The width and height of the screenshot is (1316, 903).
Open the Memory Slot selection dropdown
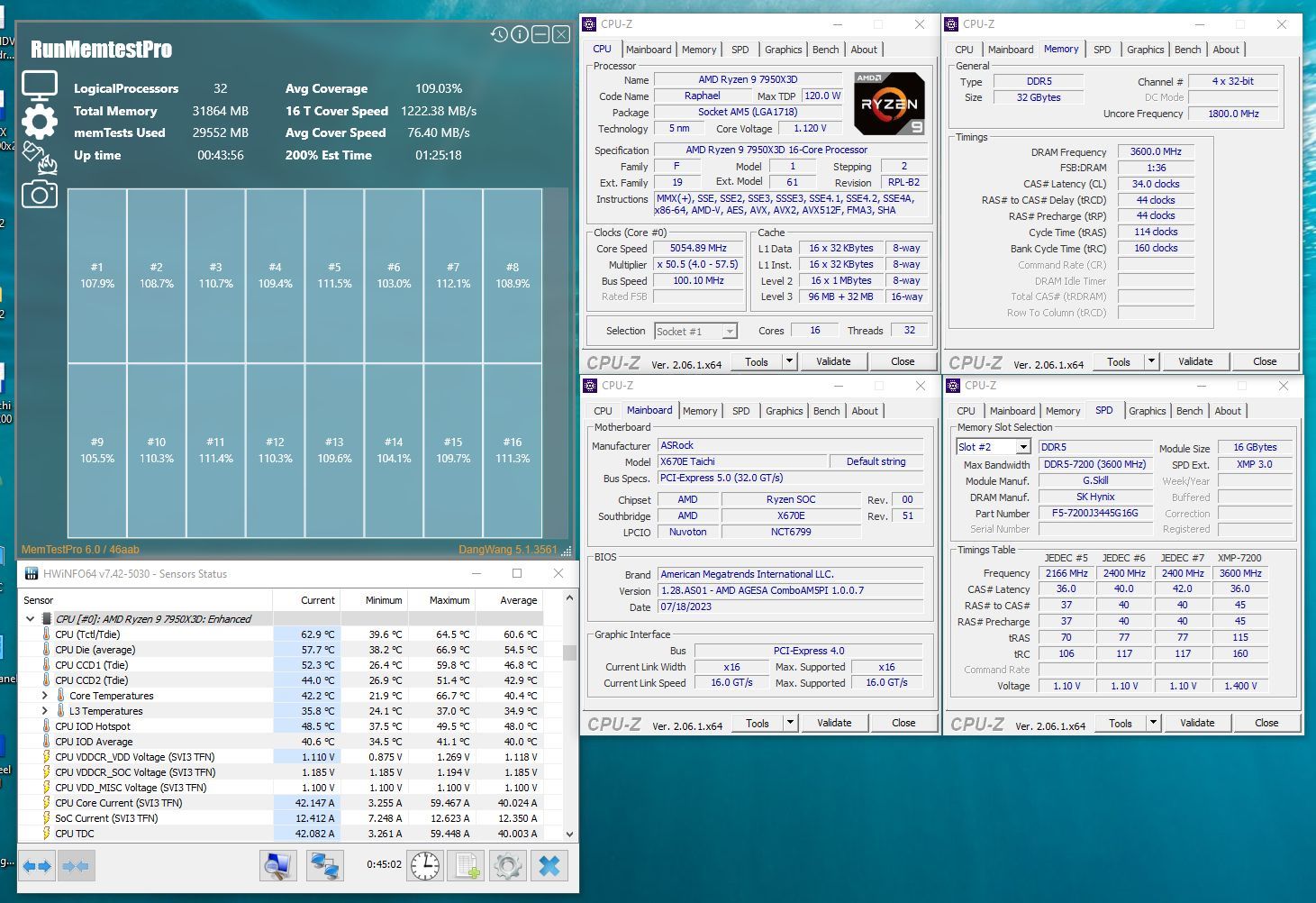pos(1023,446)
